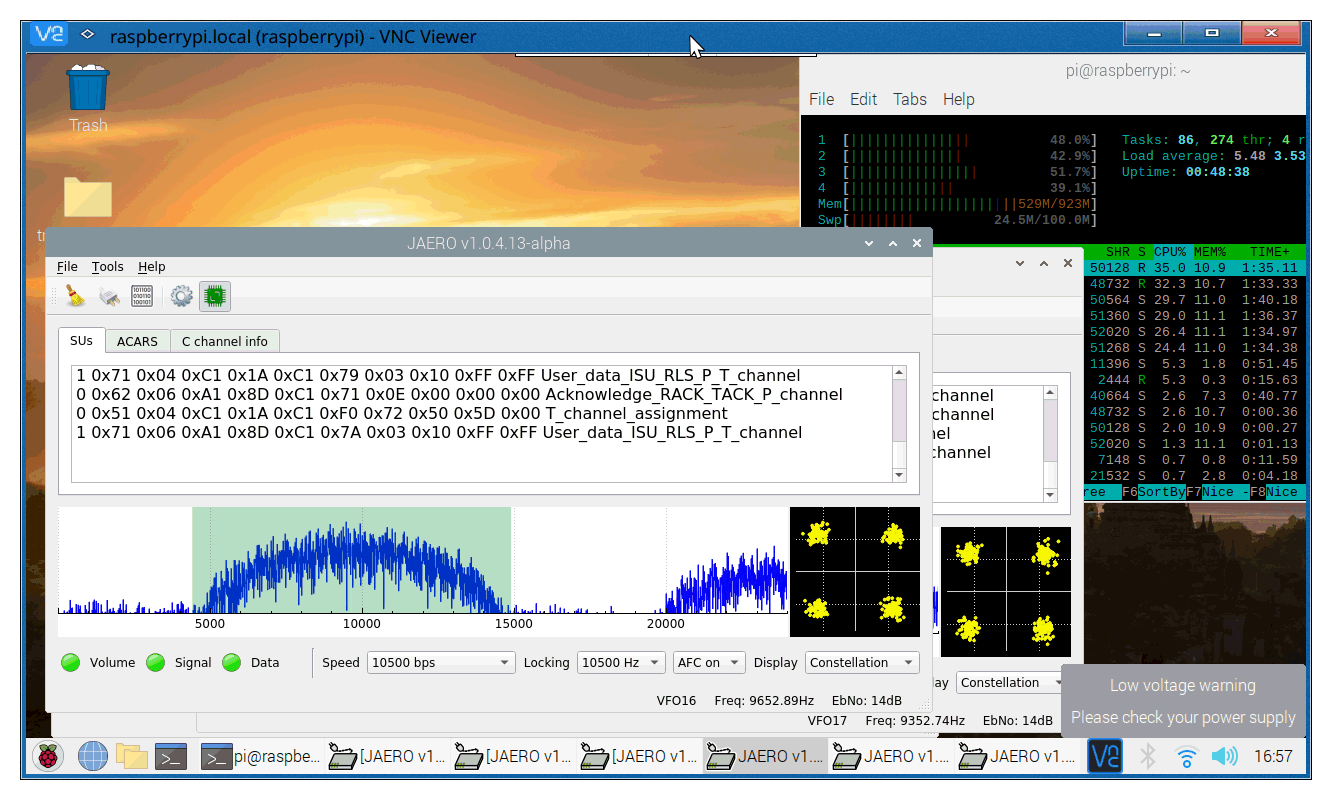
Task: Click the VFO16 status bar label
Action: click(675, 701)
